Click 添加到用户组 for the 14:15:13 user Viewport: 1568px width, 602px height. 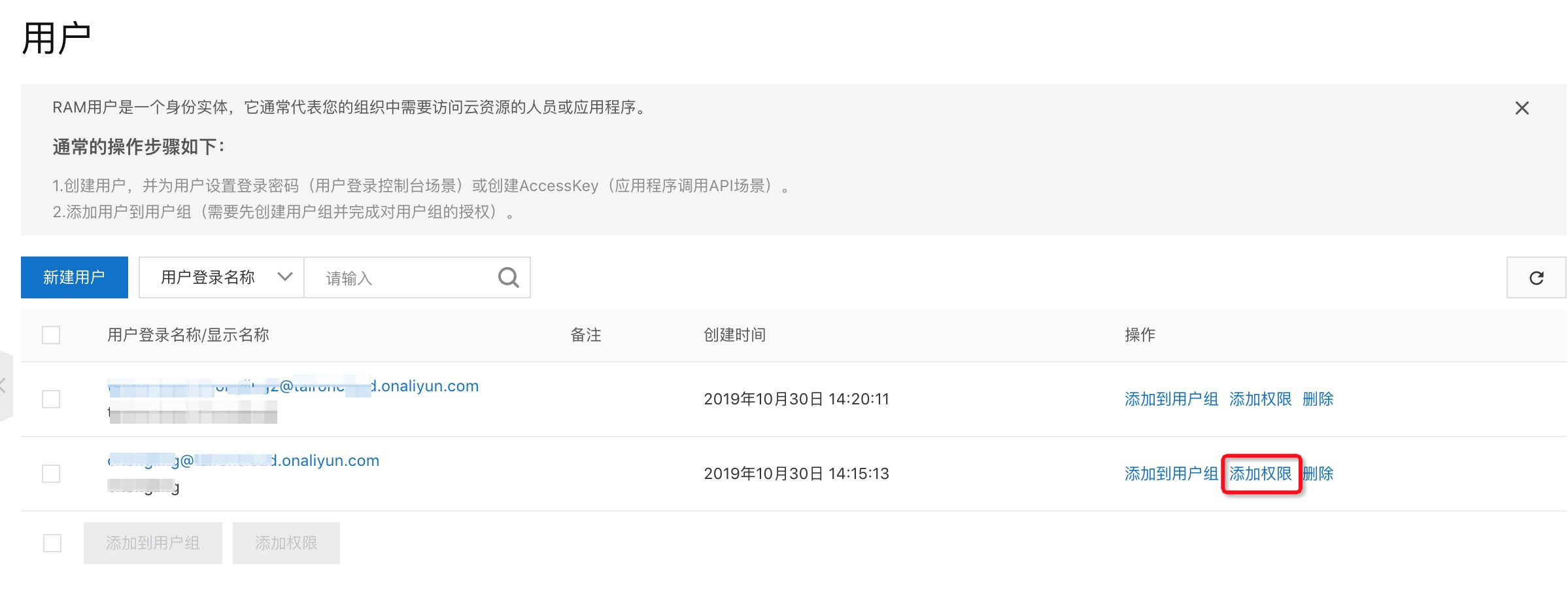1171,474
